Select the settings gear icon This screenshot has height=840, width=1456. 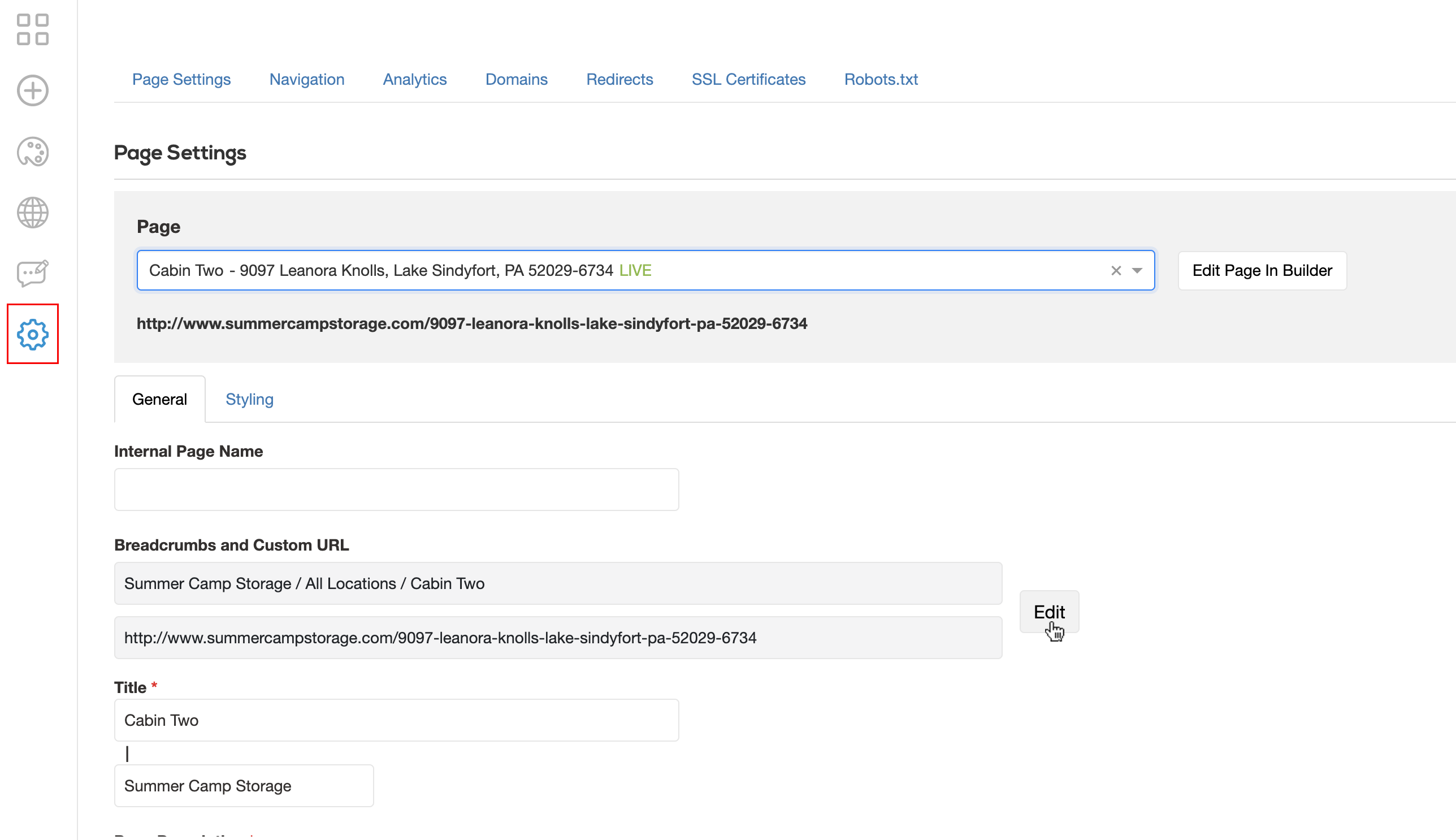tap(32, 334)
